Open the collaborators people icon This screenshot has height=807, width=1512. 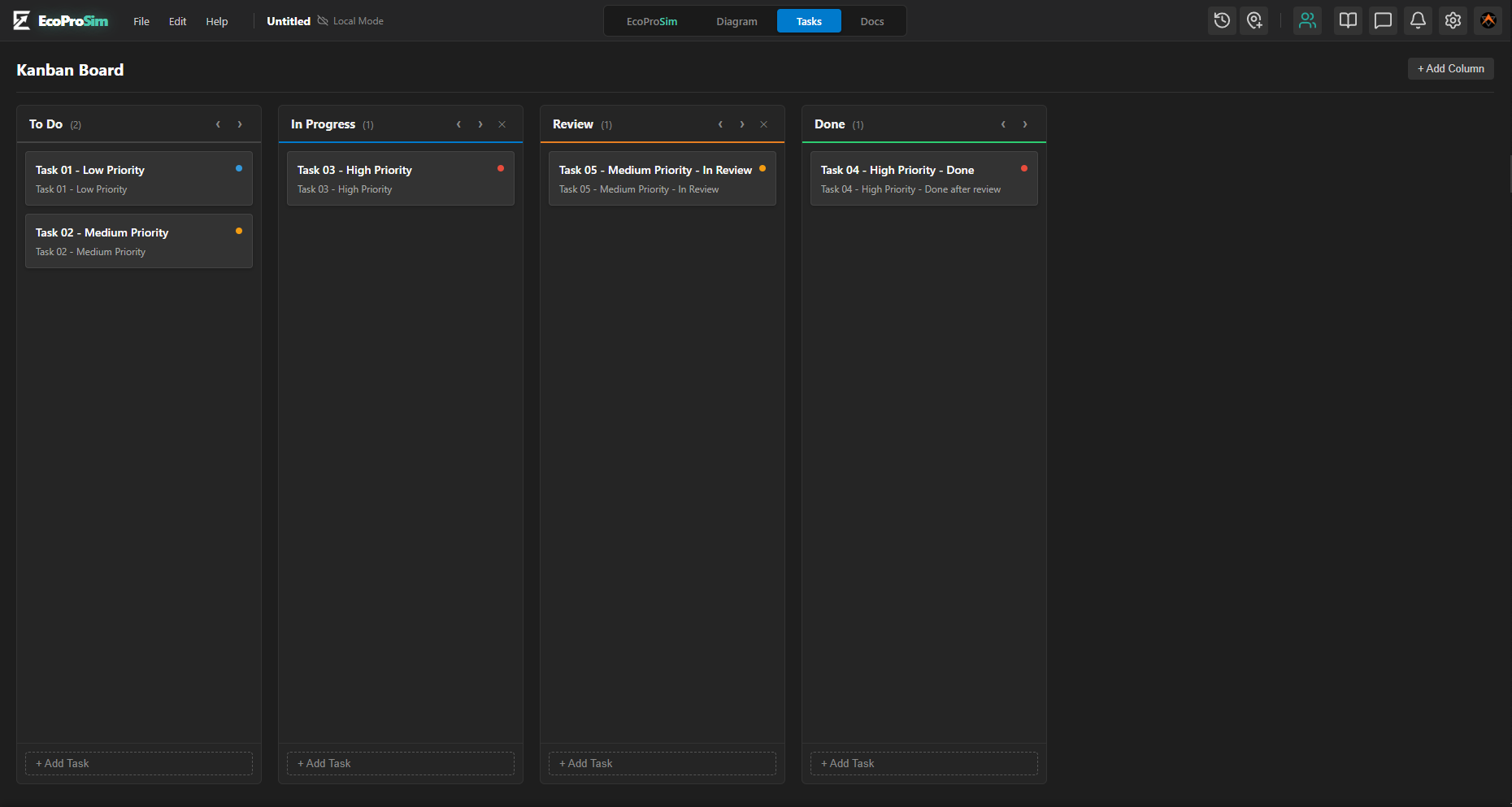click(1307, 21)
